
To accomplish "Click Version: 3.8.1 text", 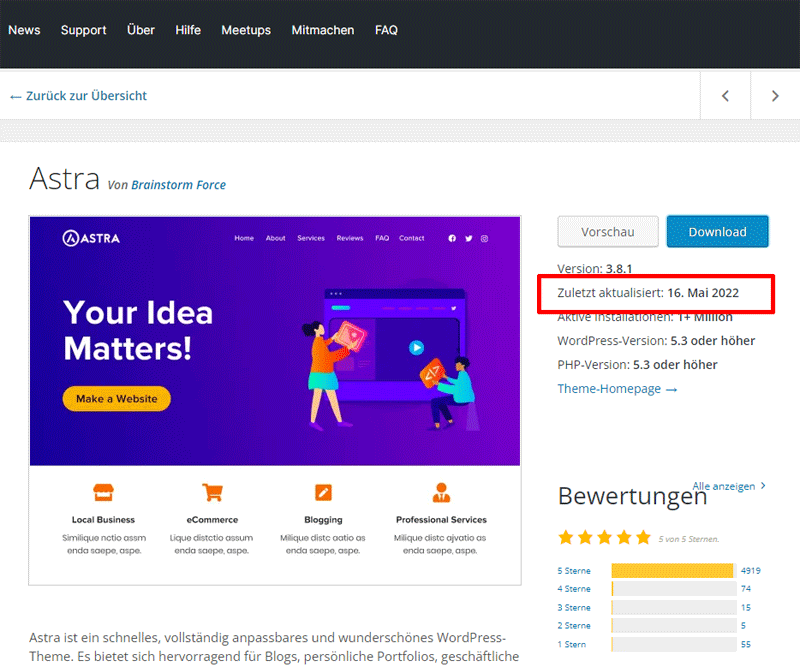I will click(x=594, y=268).
